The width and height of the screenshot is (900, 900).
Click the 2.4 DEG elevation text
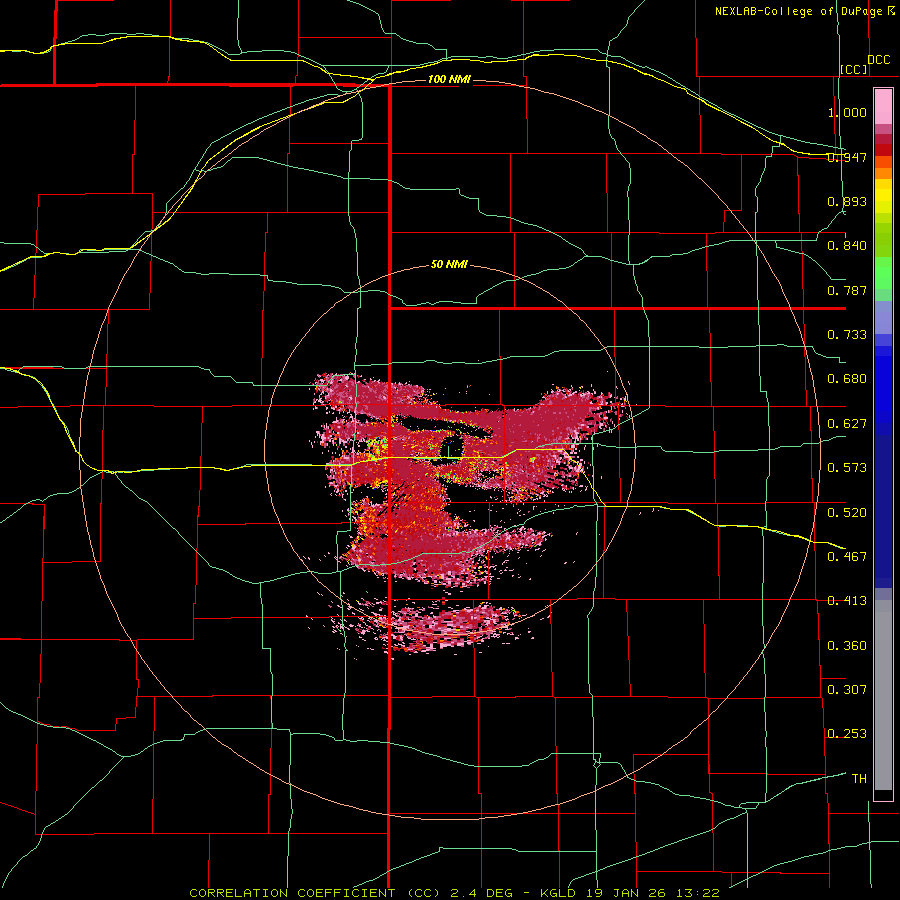click(x=481, y=893)
